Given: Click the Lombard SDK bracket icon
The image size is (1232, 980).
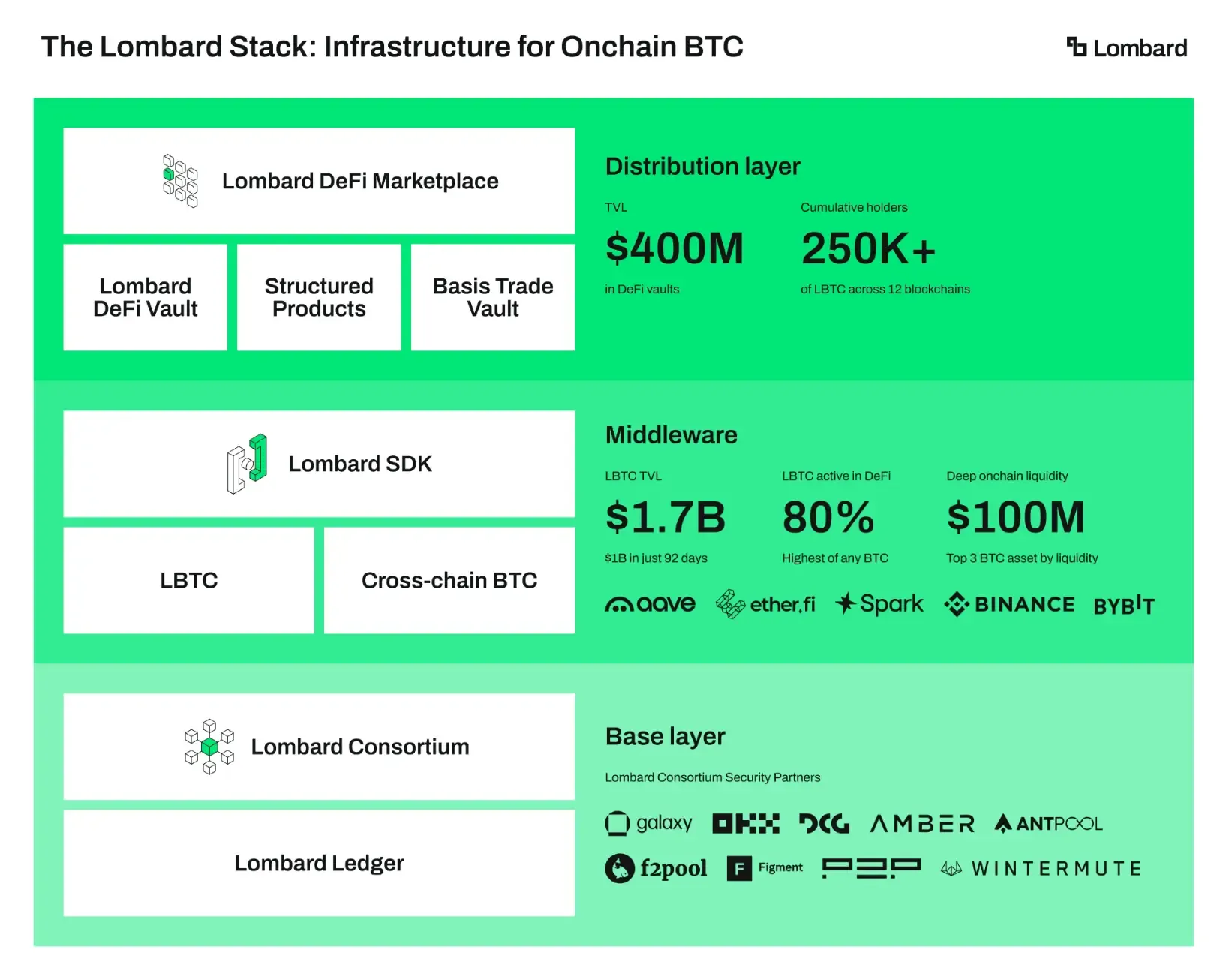Looking at the screenshot, I should (x=247, y=464).
